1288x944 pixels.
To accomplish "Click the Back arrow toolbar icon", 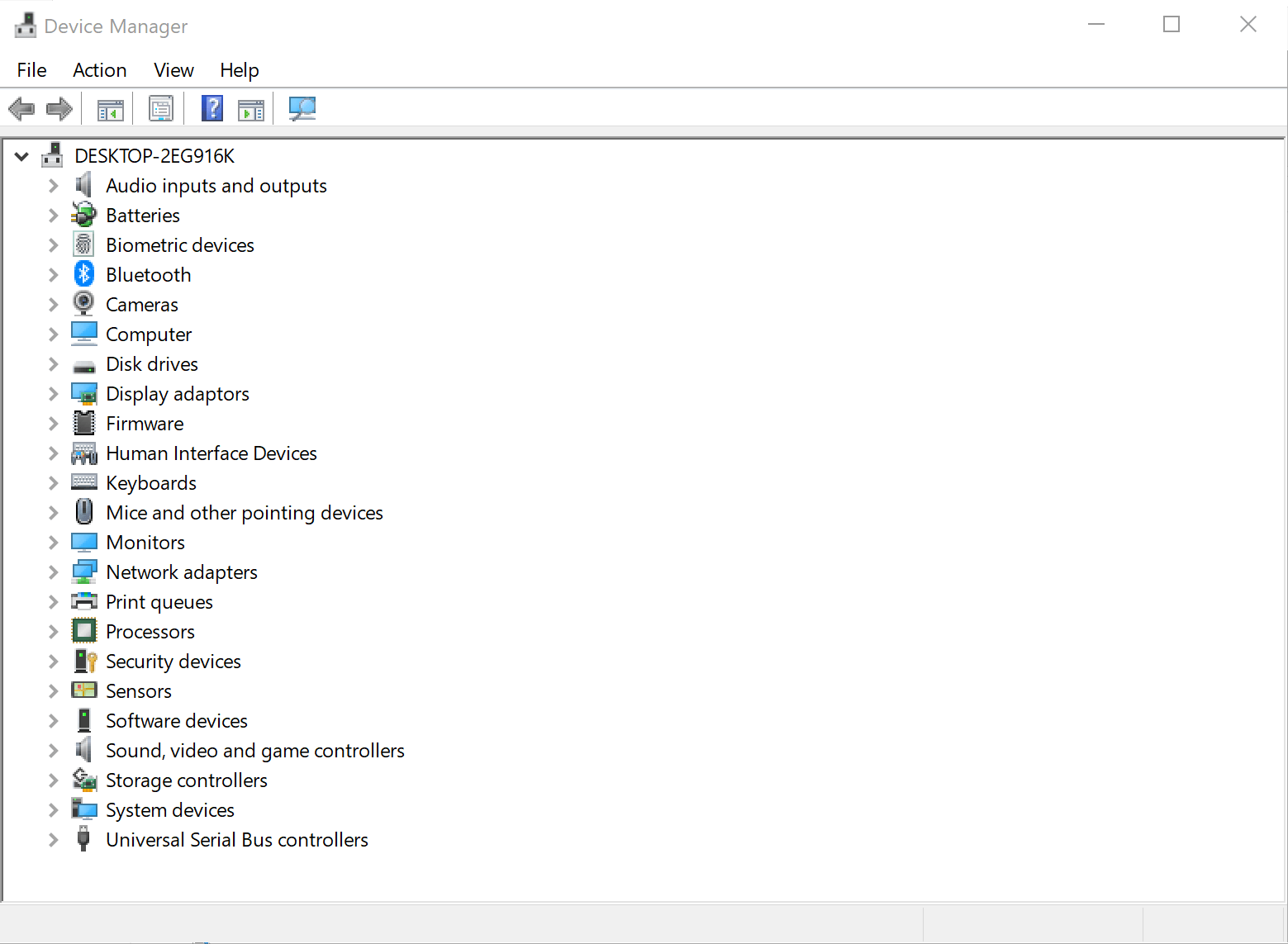I will [21, 108].
